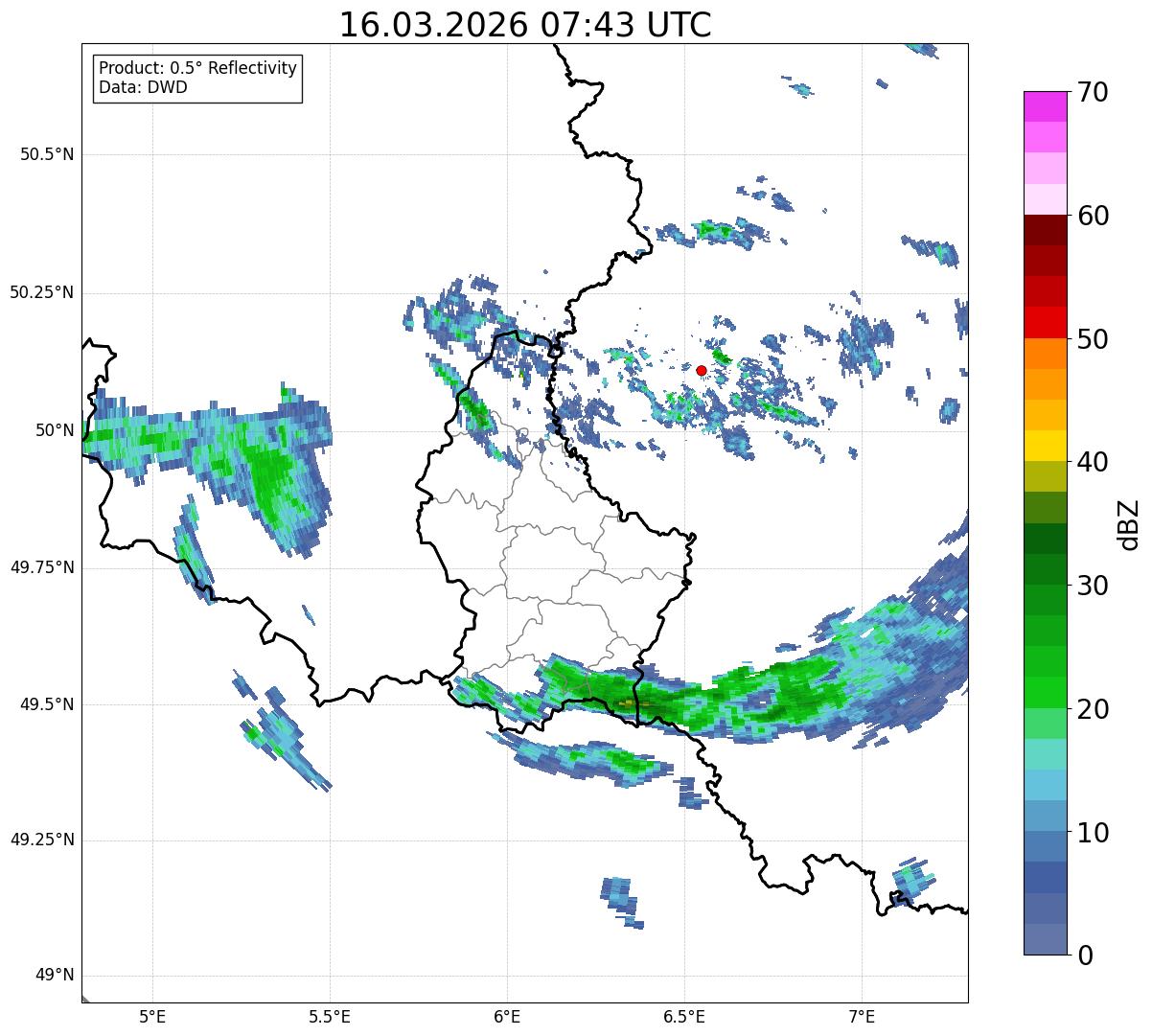Click the 49°N latitude label
This screenshot has height=1036, width=1152.
[55, 976]
